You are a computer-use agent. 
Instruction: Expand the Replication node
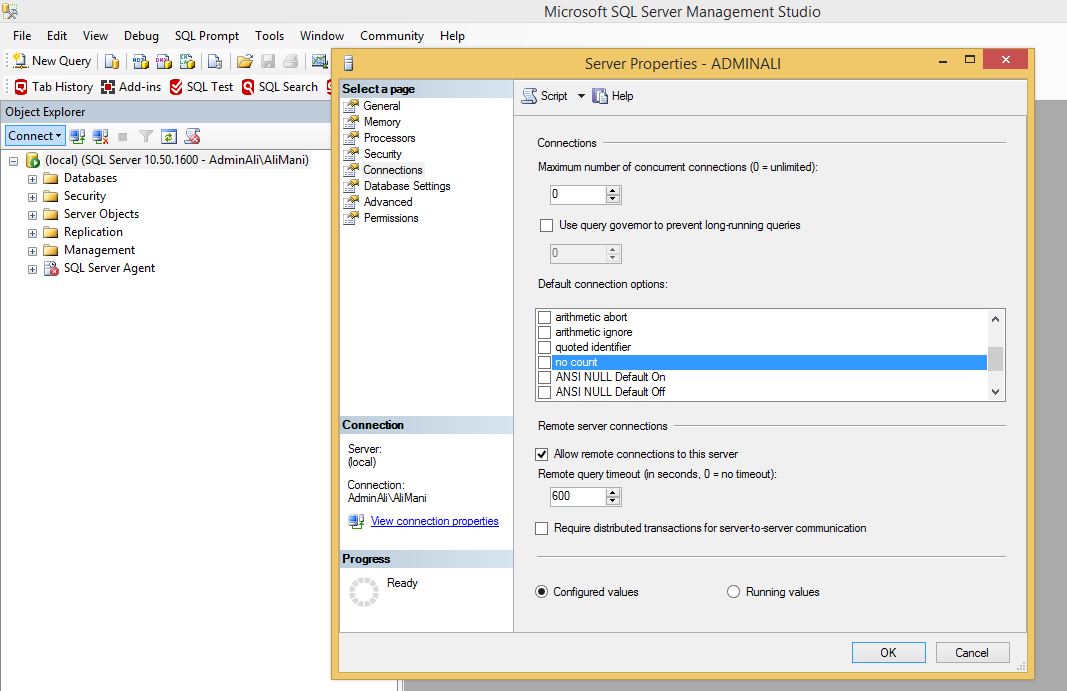coord(32,233)
